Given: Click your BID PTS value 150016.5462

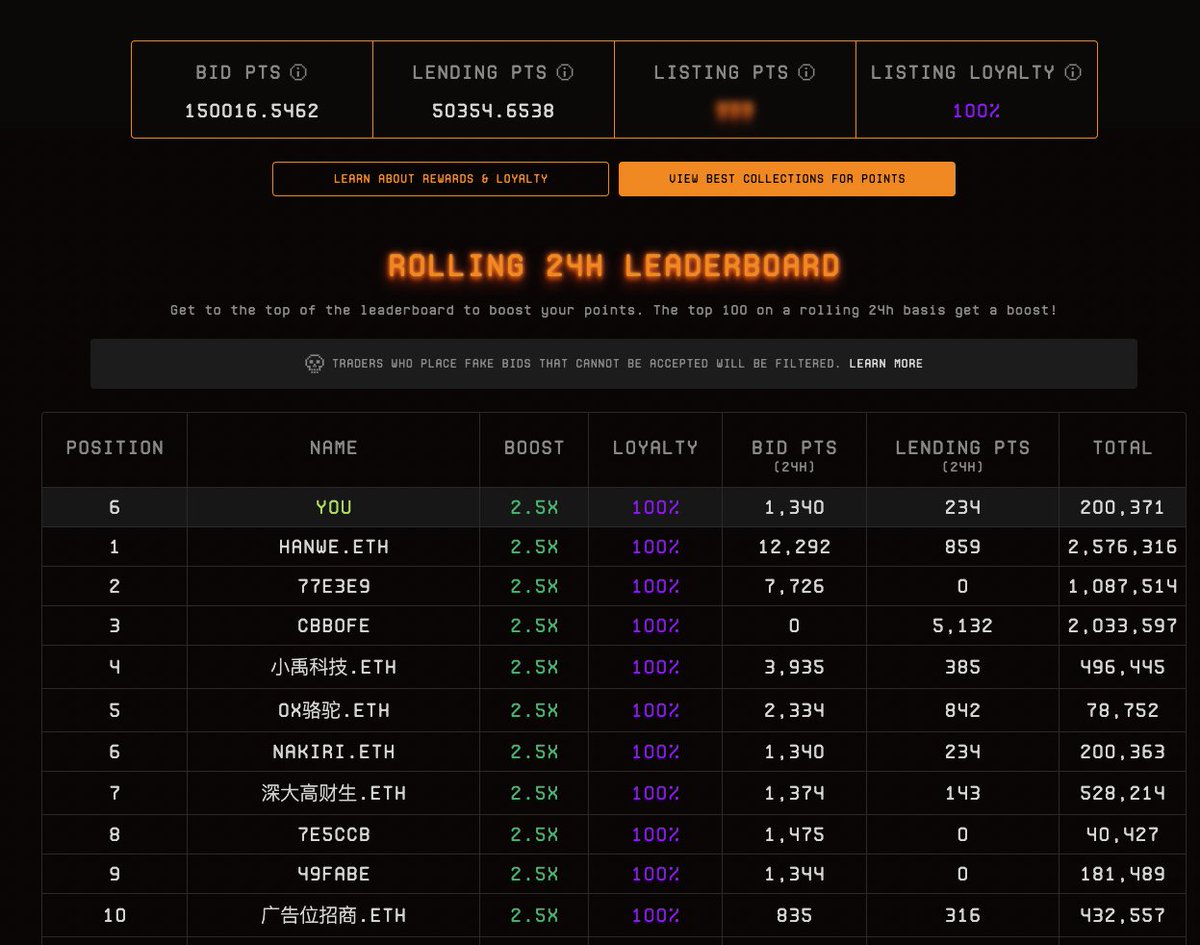Looking at the screenshot, I should 251,110.
